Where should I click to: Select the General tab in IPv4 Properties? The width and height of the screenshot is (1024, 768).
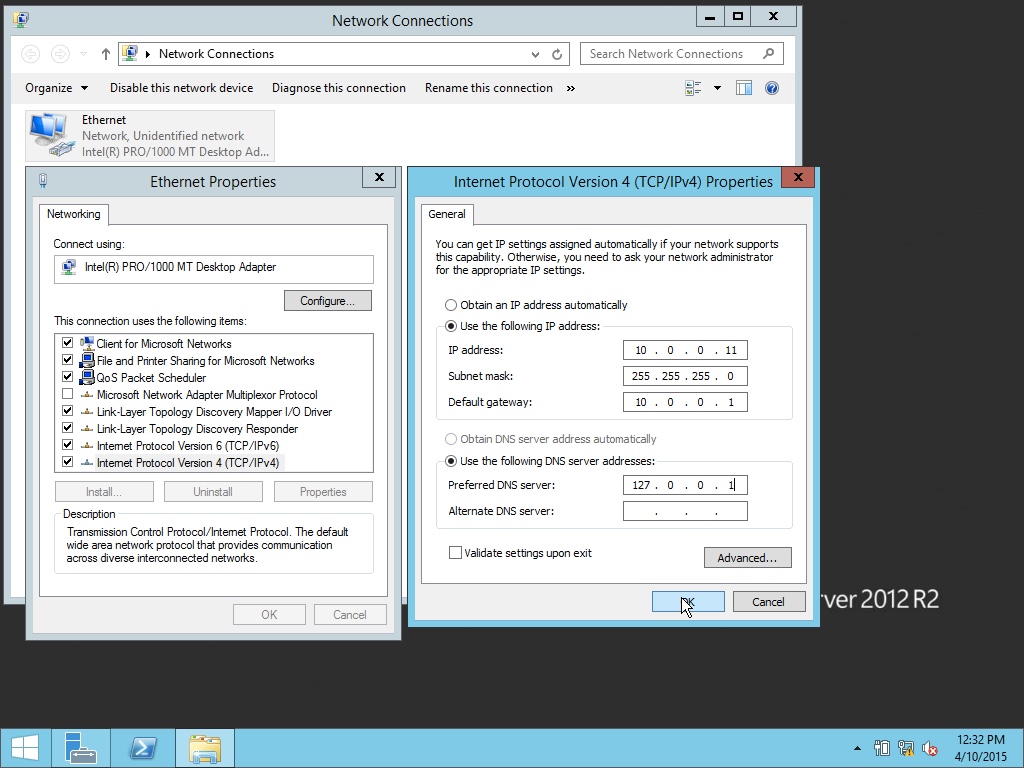pyautogui.click(x=447, y=214)
